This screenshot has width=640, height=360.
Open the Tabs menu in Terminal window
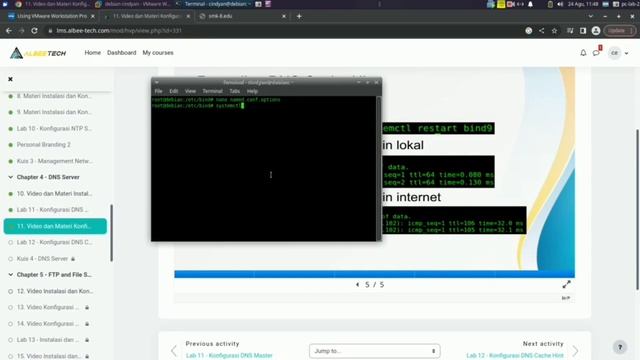click(234, 91)
